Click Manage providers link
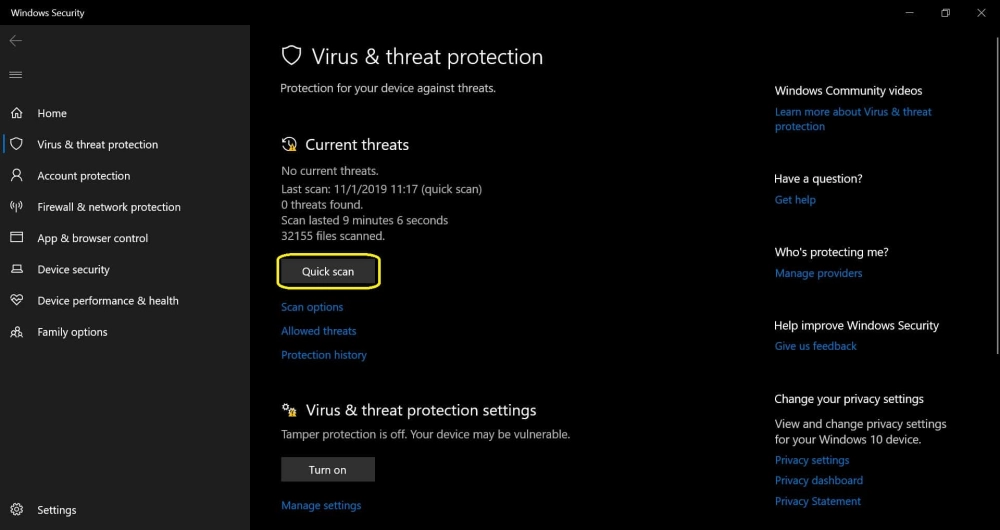The image size is (1000, 530). 818,273
